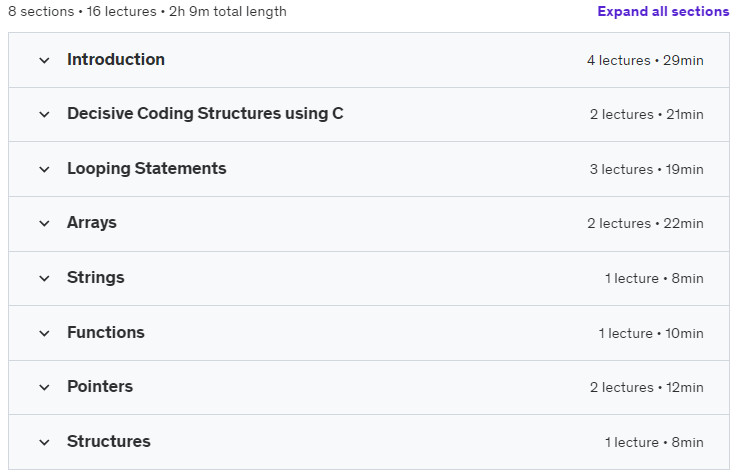Select the Strings section title

[96, 278]
